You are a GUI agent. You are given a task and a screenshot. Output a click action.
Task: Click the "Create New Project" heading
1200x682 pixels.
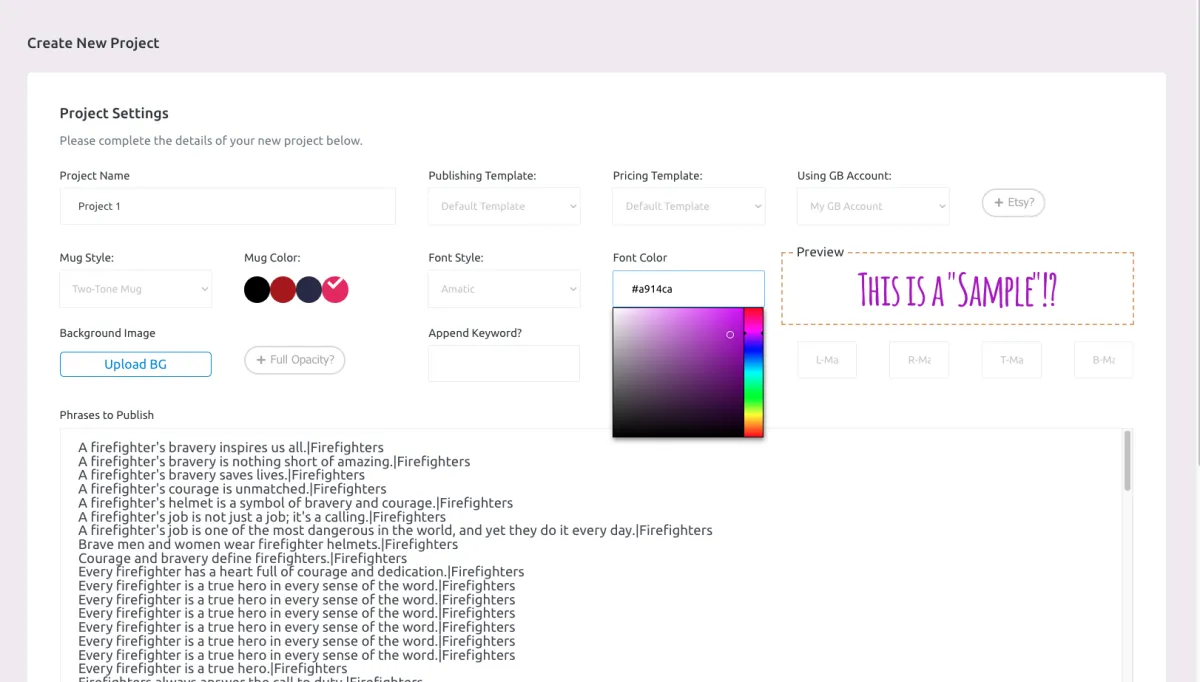point(93,43)
